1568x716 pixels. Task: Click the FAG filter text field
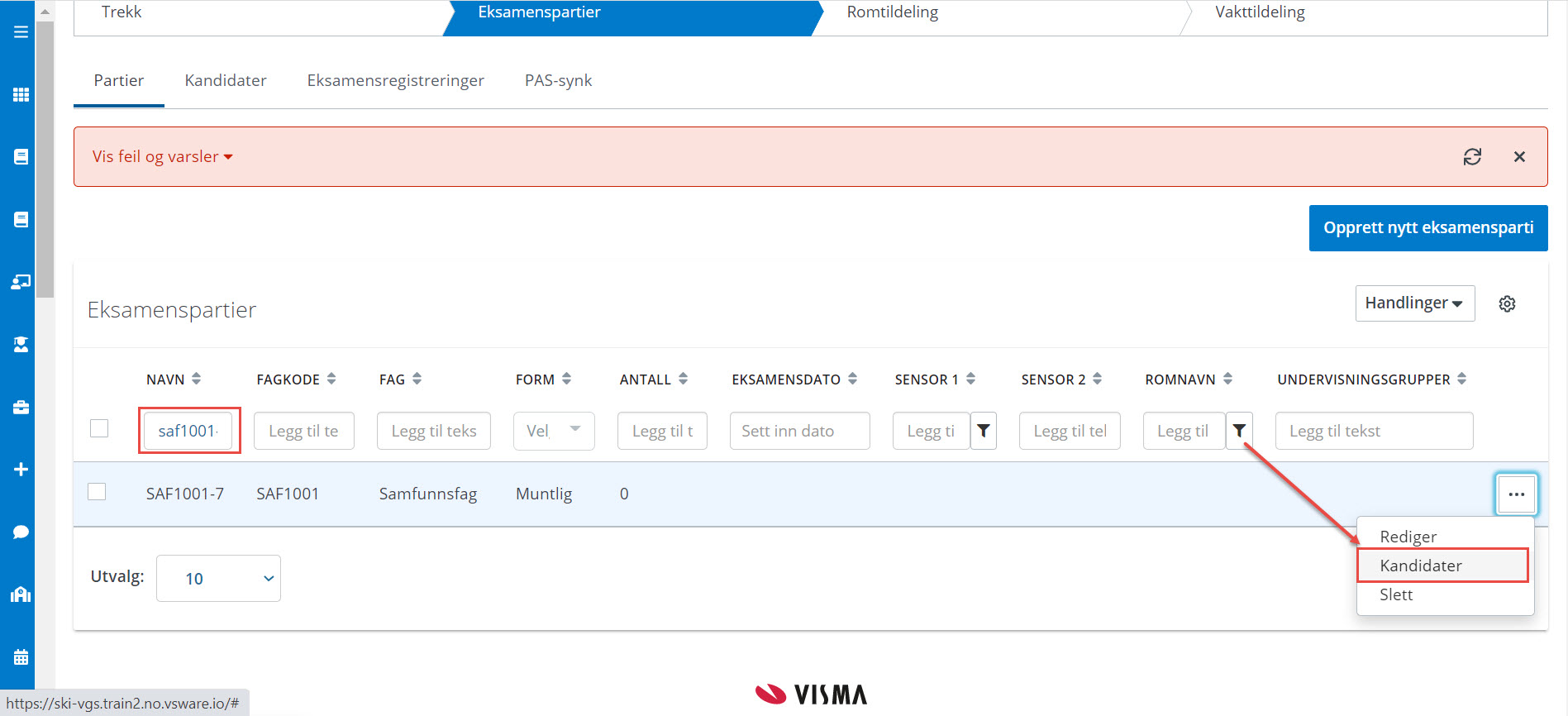(434, 431)
